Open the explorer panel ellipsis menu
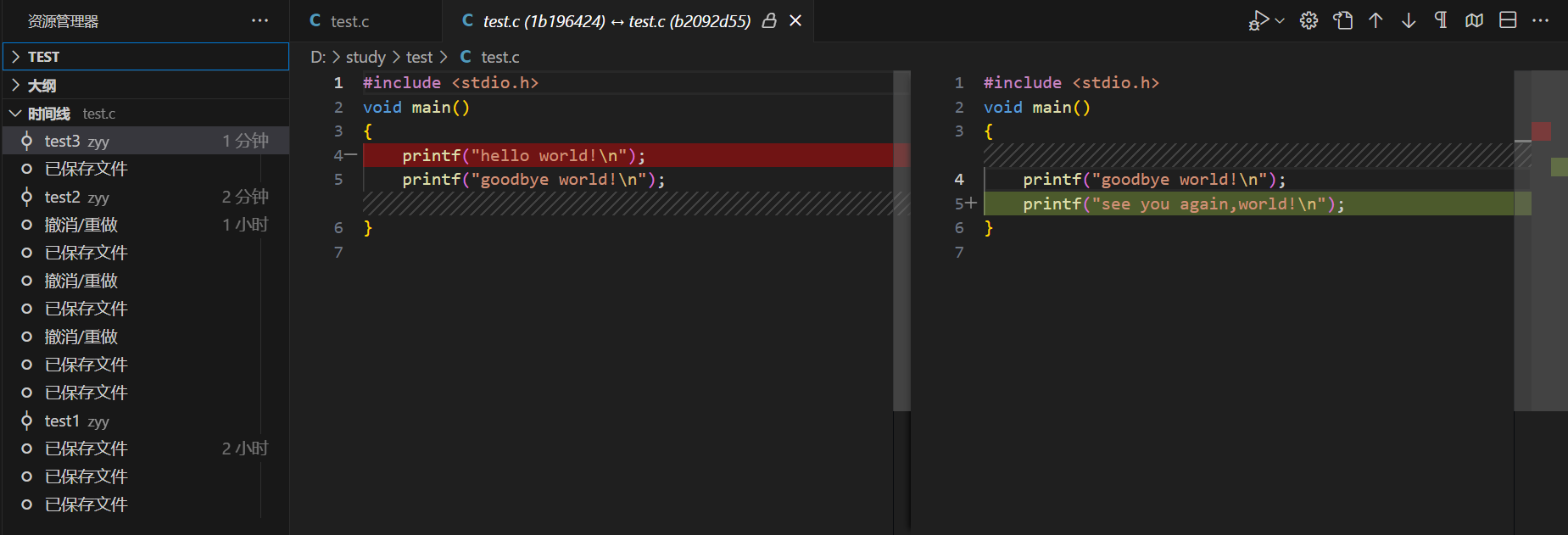Screen dimensions: 1568x535 point(260,20)
